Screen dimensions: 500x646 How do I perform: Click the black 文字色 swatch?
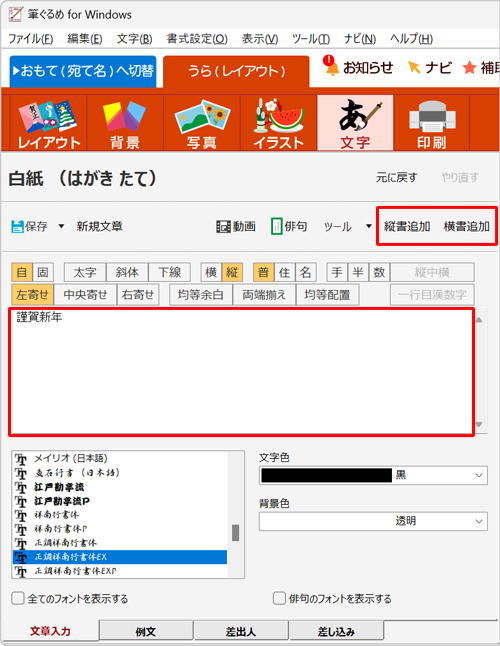[x=327, y=475]
